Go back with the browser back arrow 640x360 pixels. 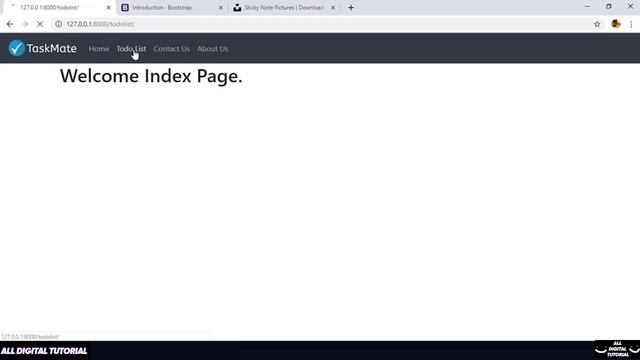coord(10,24)
